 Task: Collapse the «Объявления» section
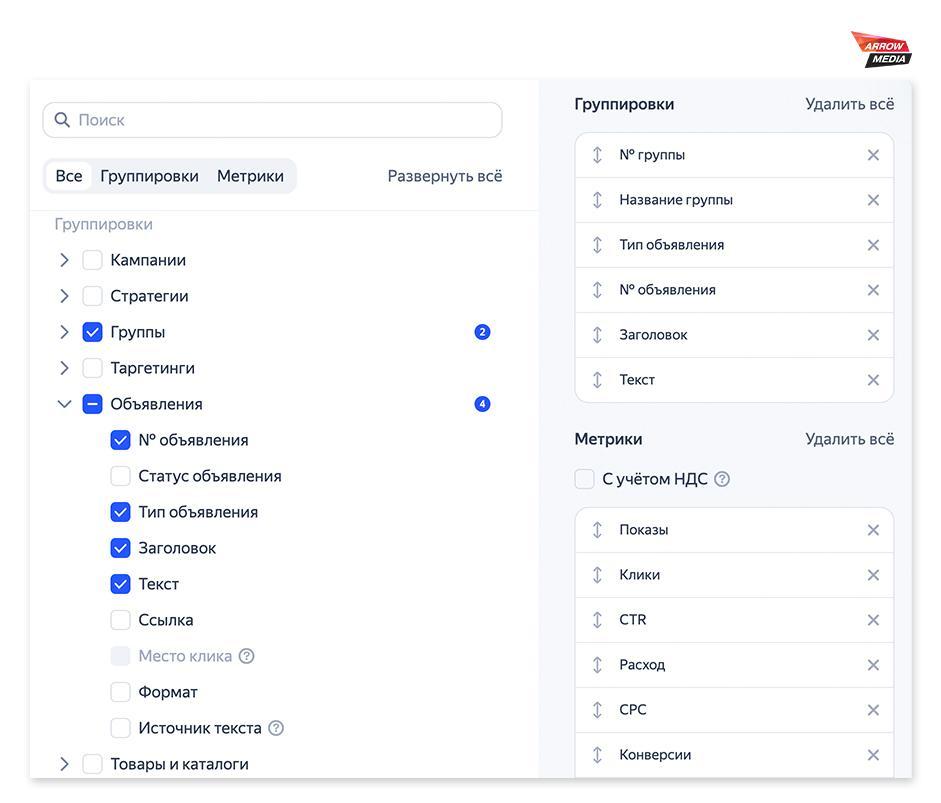[64, 403]
